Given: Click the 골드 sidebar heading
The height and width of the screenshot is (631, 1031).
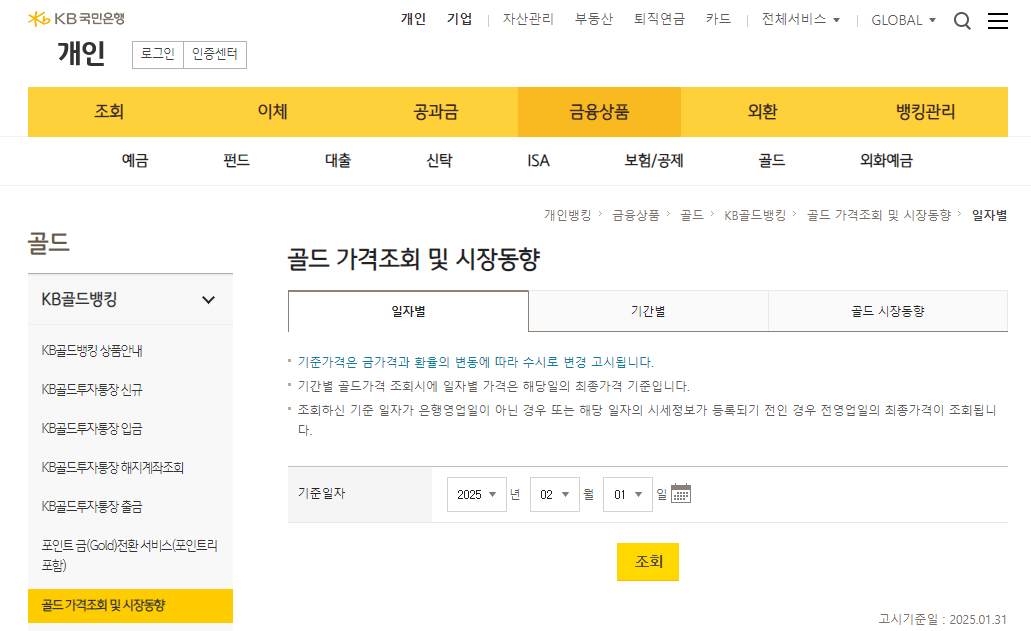Looking at the screenshot, I should coord(49,243).
